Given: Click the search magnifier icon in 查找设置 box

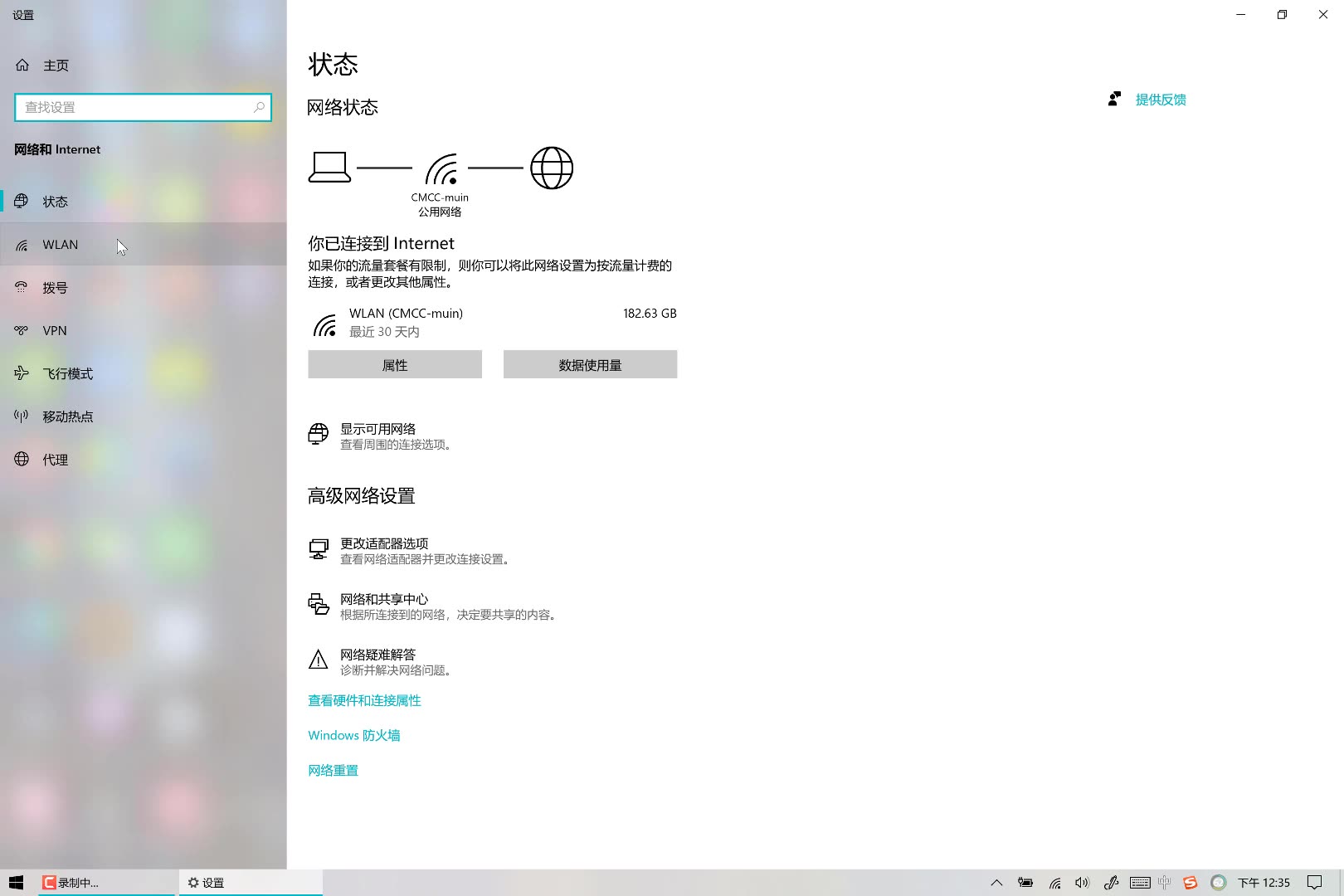Looking at the screenshot, I should tap(259, 107).
